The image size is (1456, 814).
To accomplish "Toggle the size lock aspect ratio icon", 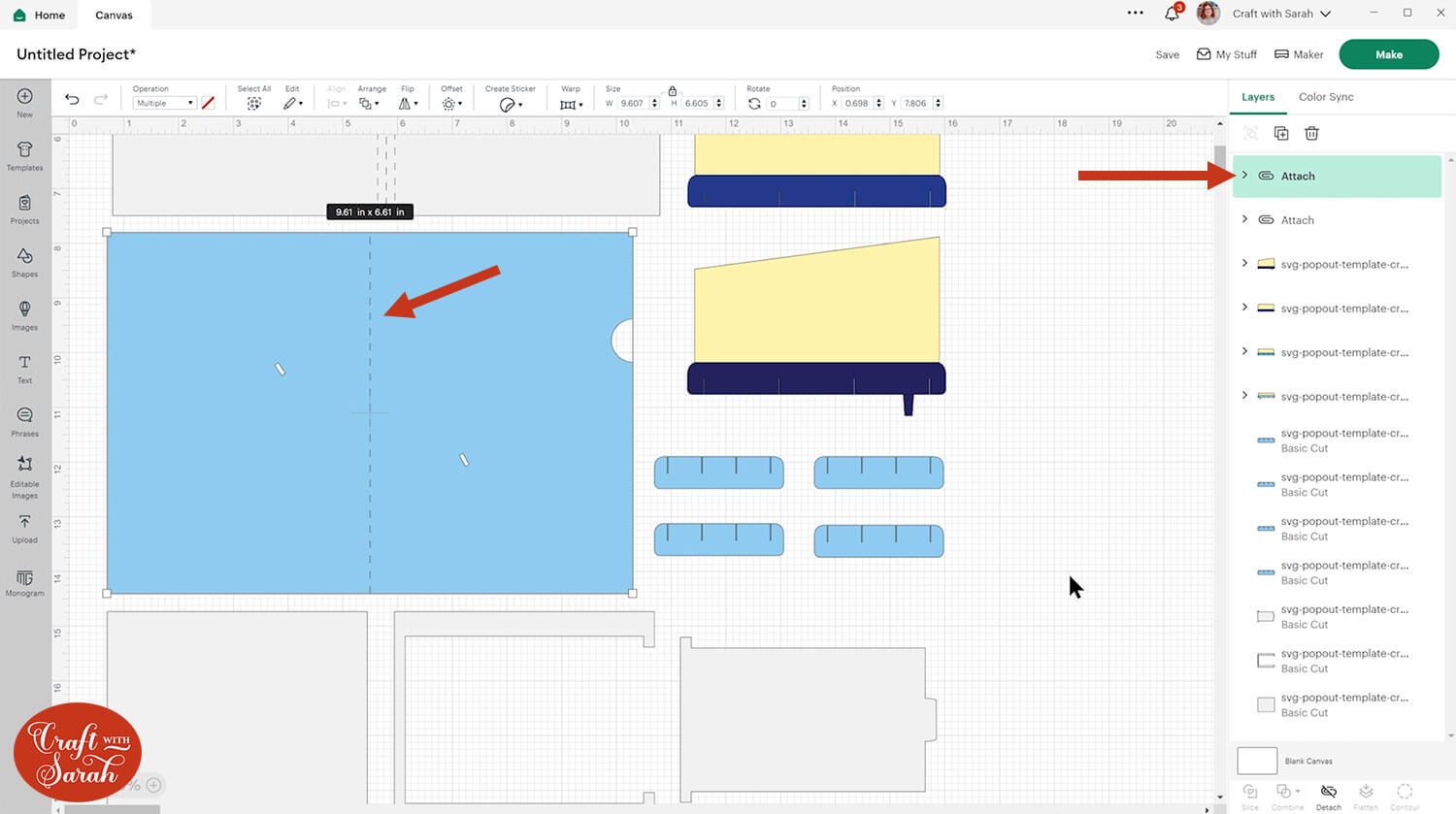I will point(672,90).
